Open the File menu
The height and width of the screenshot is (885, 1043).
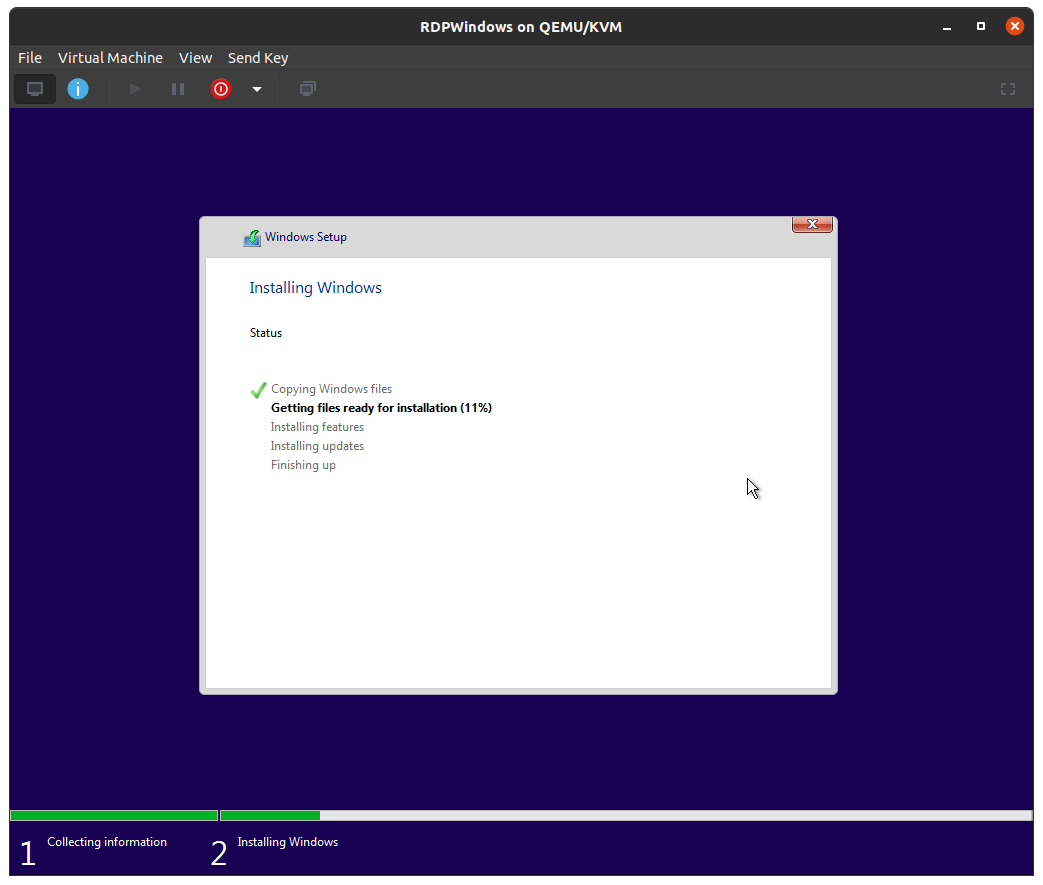(30, 58)
